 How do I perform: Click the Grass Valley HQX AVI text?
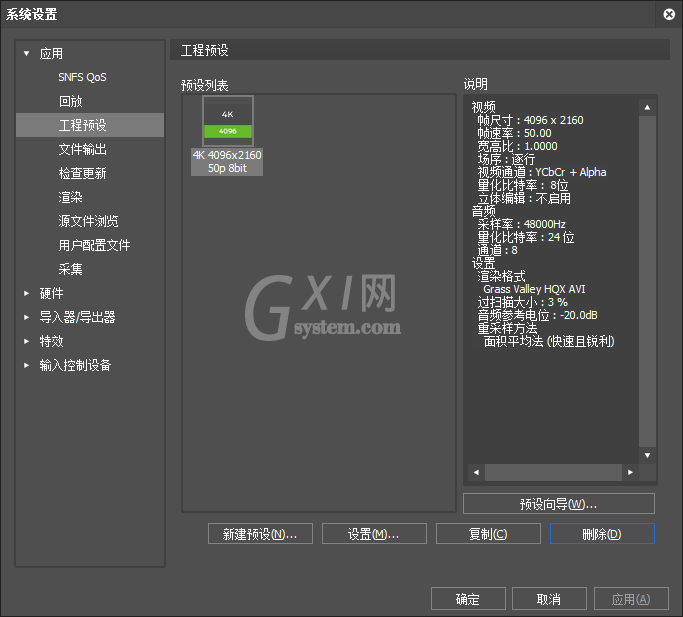534,289
